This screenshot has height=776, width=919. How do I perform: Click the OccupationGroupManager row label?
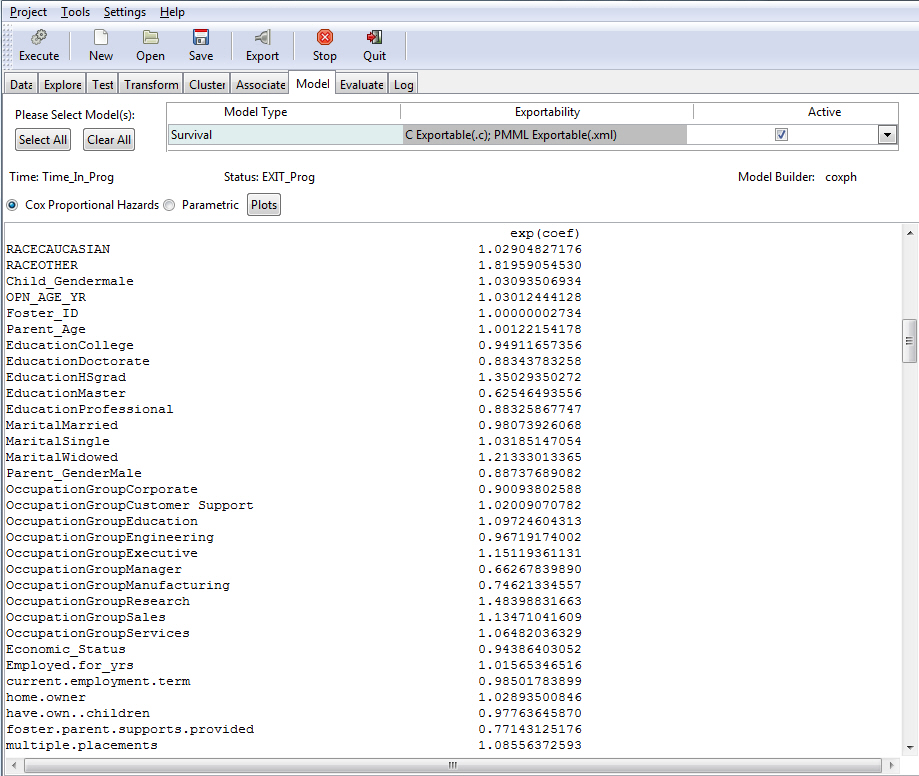tap(94, 569)
